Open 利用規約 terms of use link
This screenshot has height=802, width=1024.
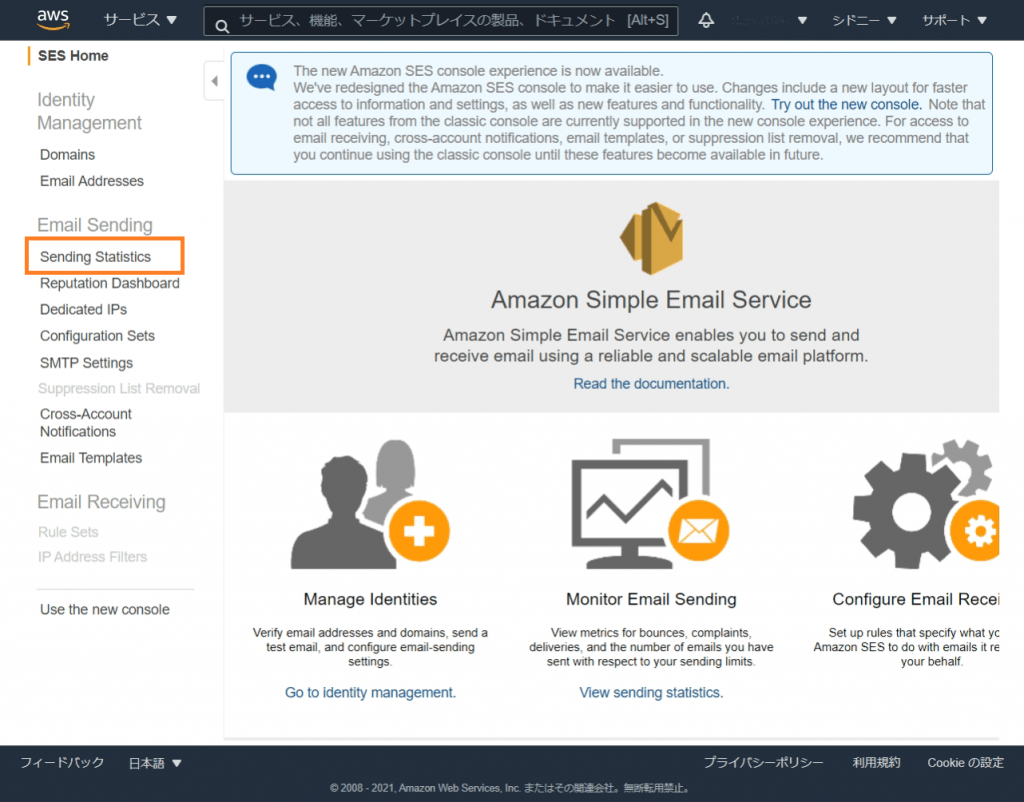876,763
